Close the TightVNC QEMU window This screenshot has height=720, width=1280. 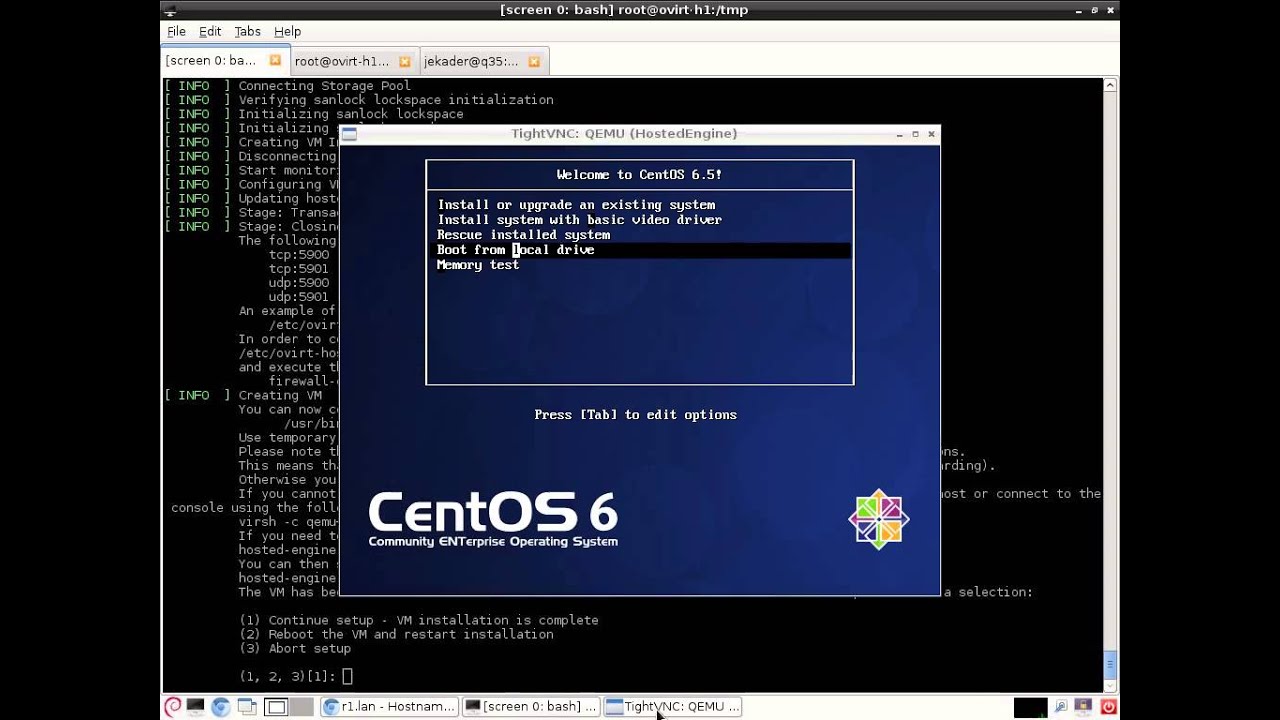pos(931,134)
